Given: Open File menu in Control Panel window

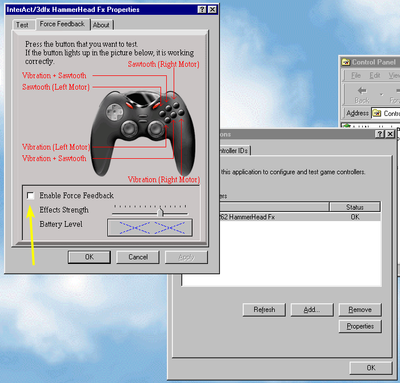Looking at the screenshot, I should 356,76.
